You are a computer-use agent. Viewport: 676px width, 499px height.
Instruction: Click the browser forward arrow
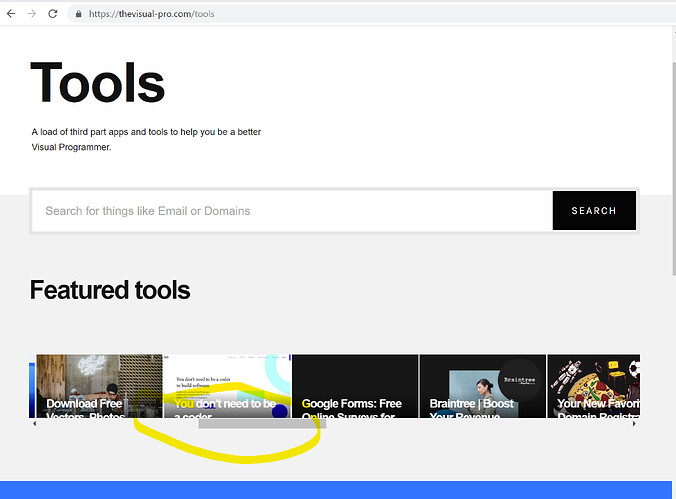pyautogui.click(x=32, y=14)
